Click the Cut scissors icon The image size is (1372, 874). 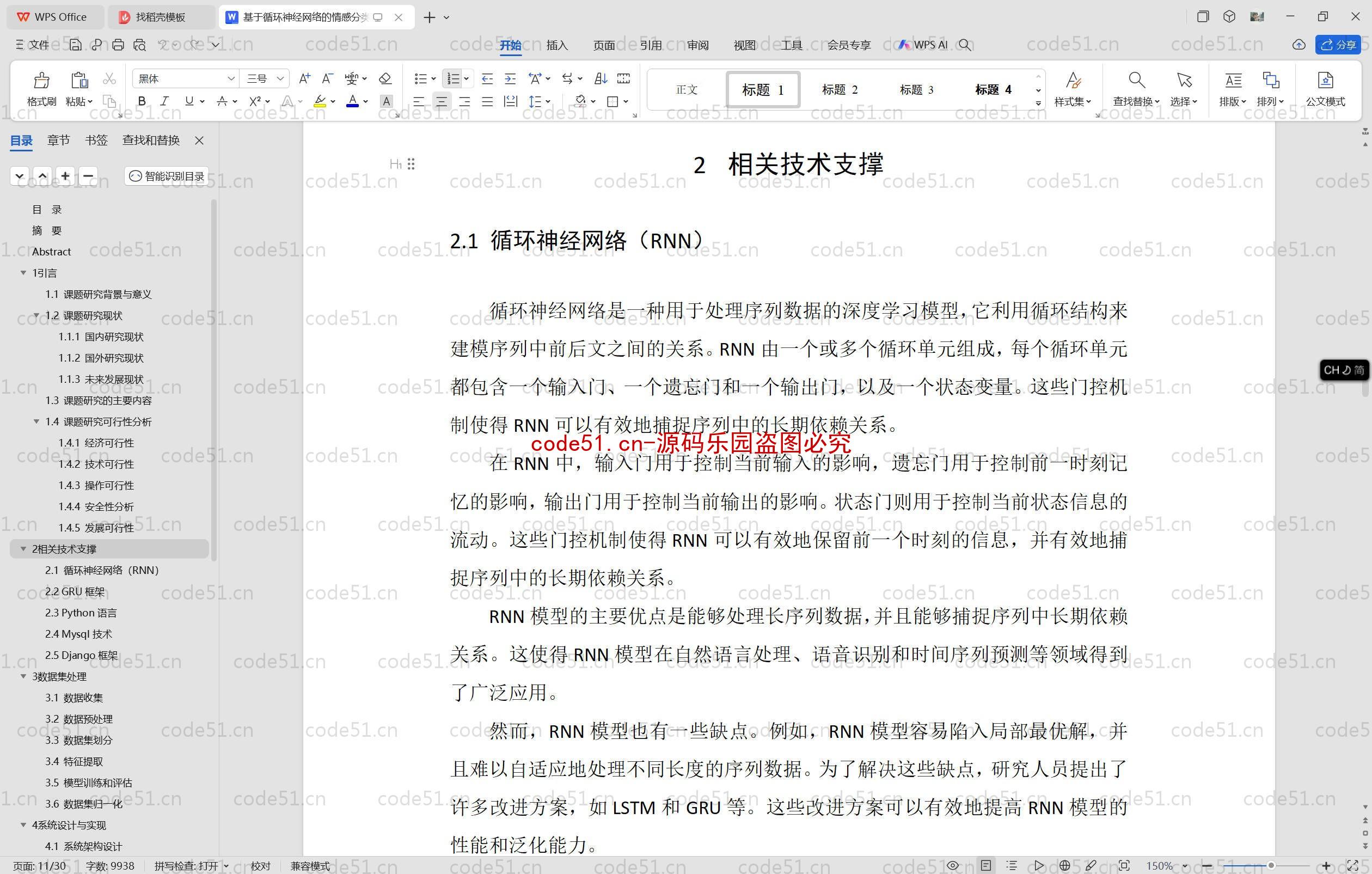coord(109,78)
